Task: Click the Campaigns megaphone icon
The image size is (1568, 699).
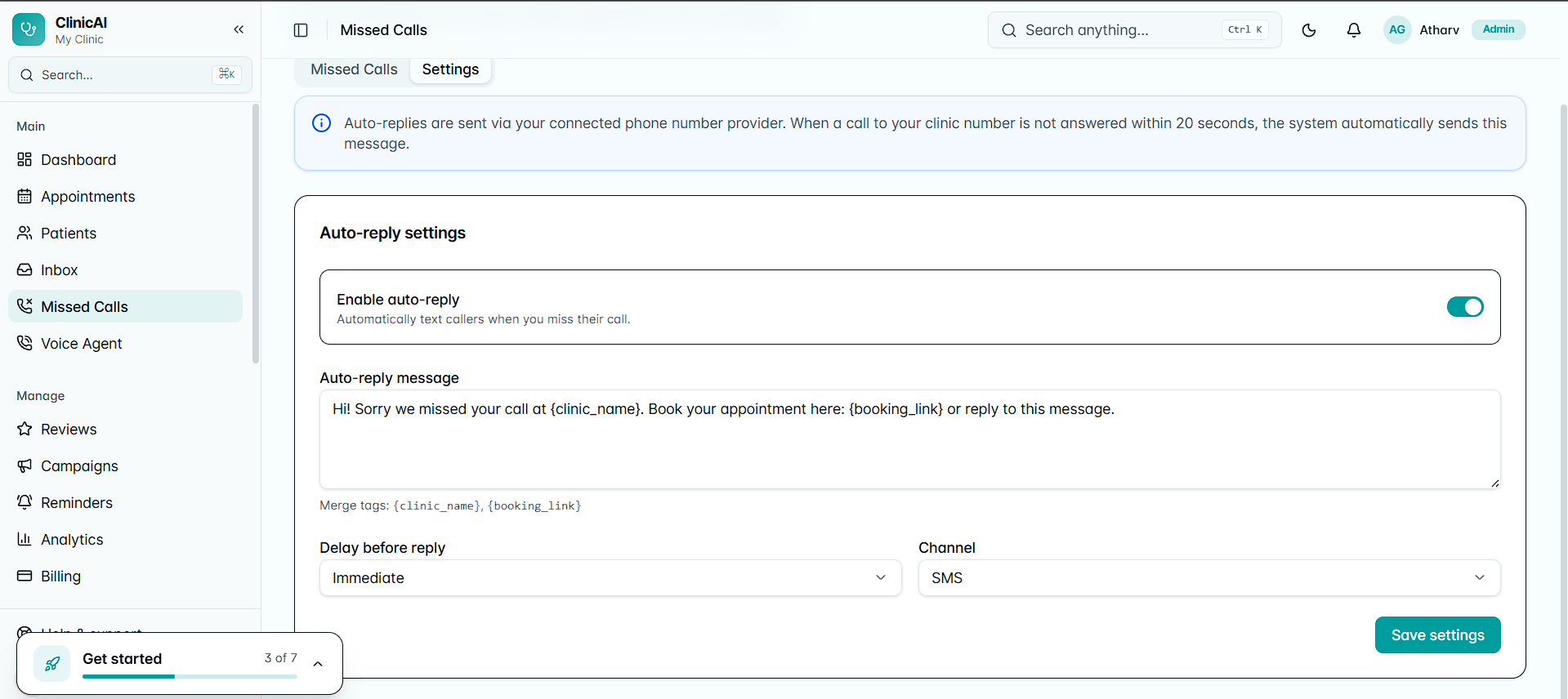Action: [25, 465]
